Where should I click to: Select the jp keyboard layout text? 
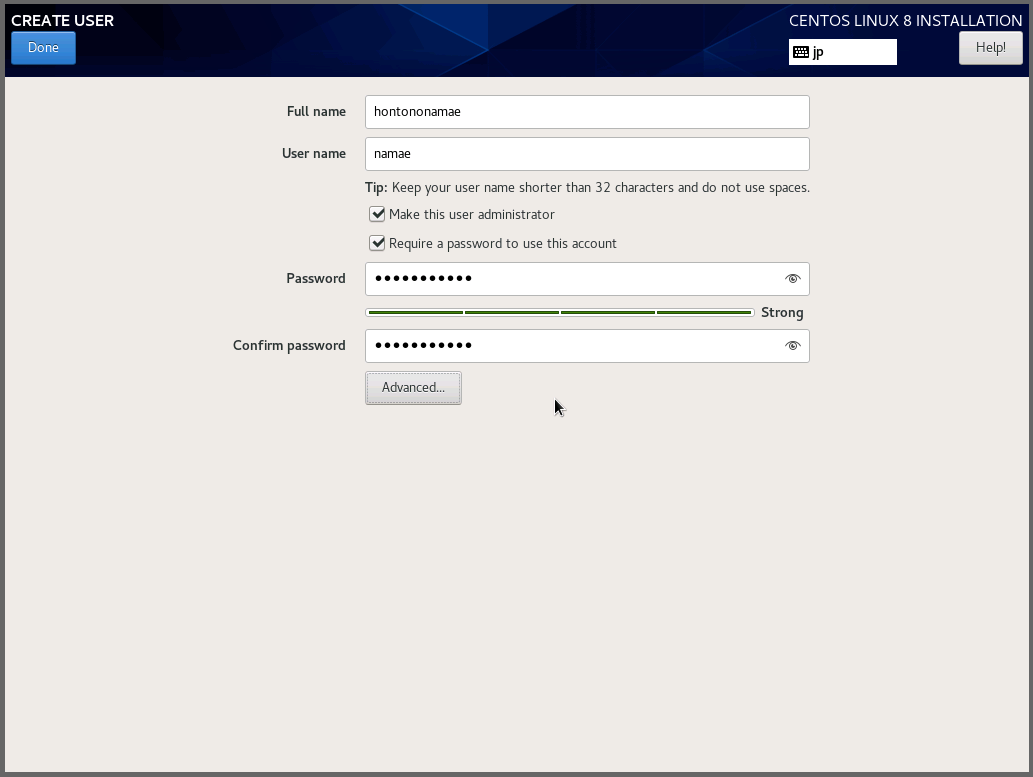818,52
